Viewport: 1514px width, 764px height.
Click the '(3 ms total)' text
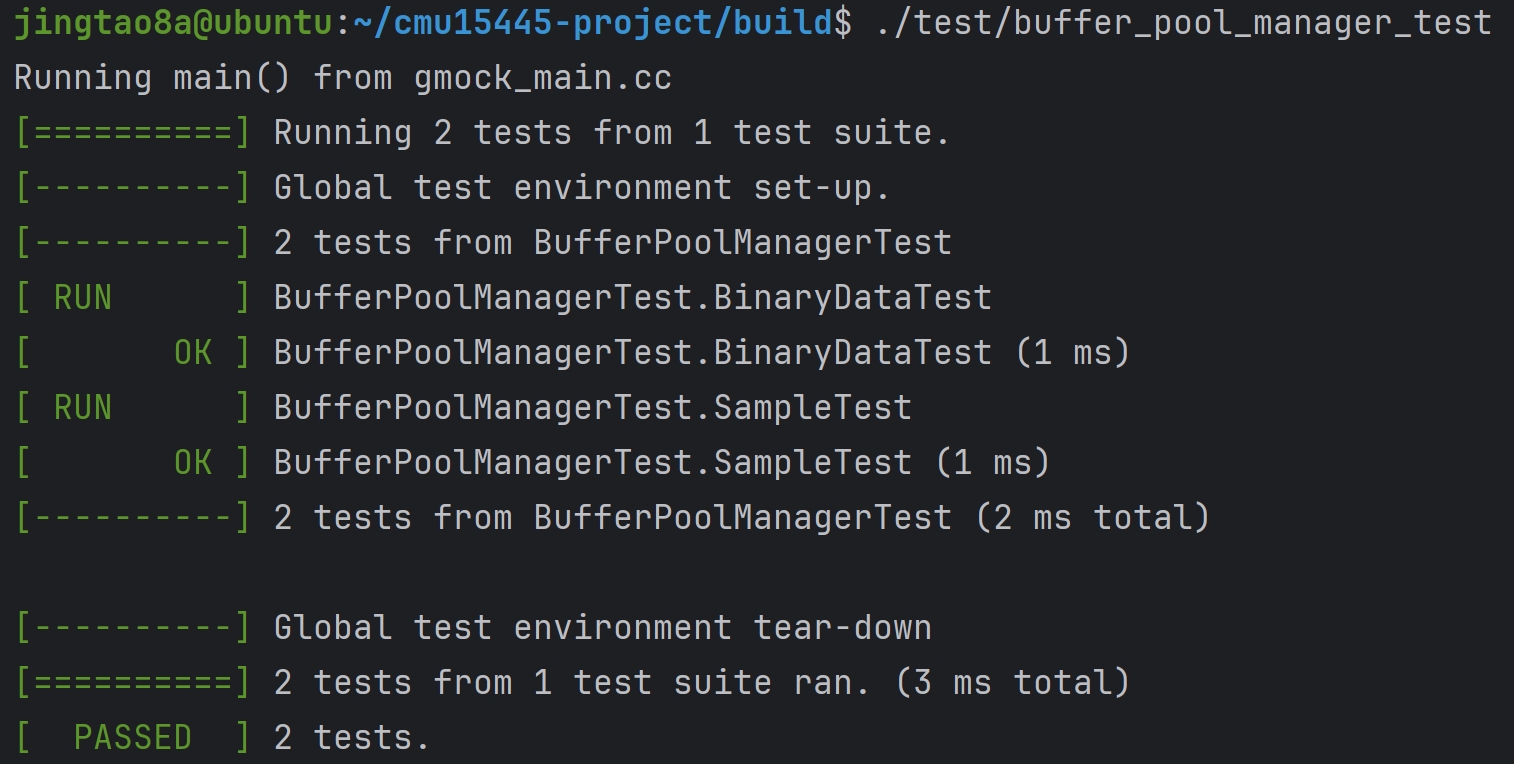click(x=1012, y=683)
